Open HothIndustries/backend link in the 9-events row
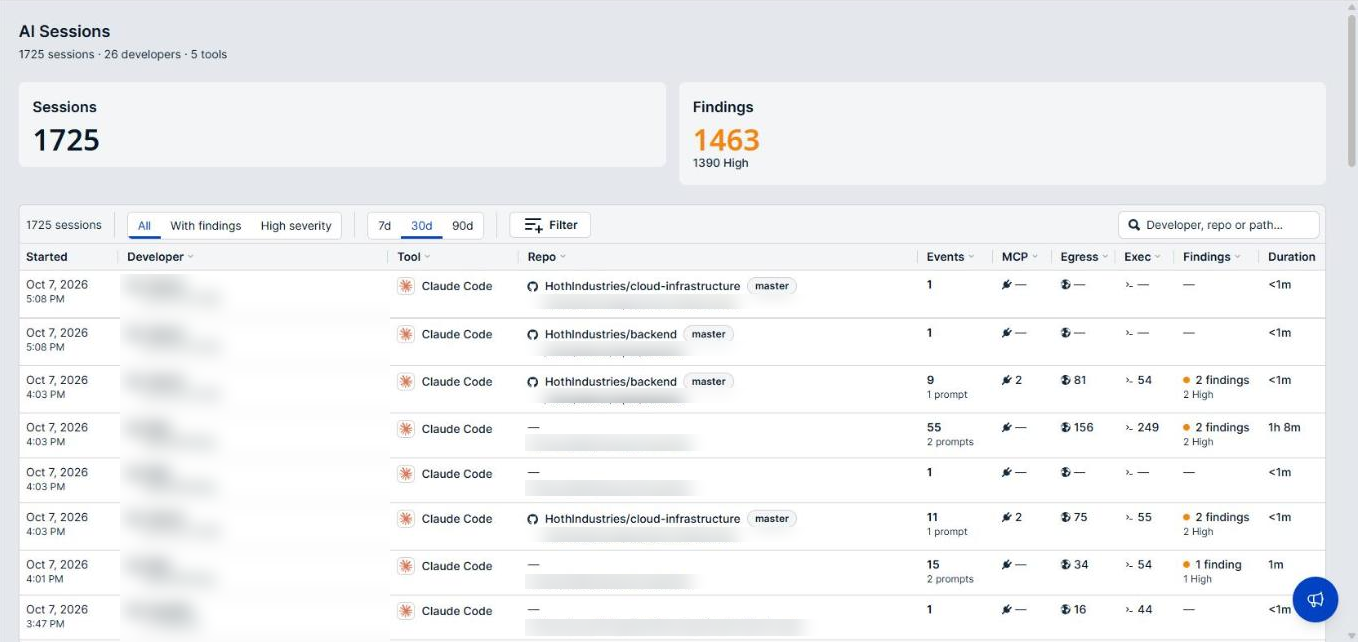This screenshot has width=1358, height=642. 610,382
